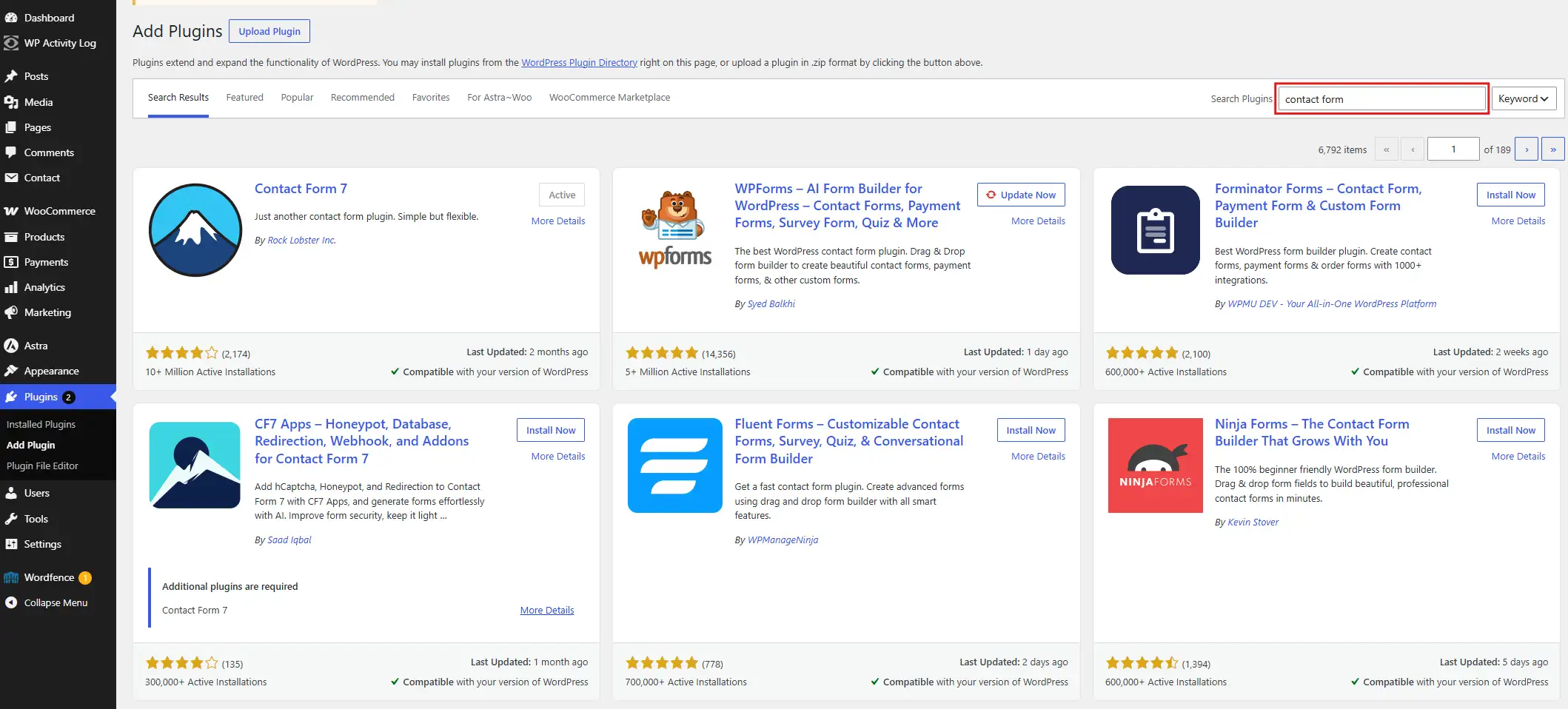Click the Contact envelope icon
The image size is (1568, 709).
pyautogui.click(x=11, y=178)
